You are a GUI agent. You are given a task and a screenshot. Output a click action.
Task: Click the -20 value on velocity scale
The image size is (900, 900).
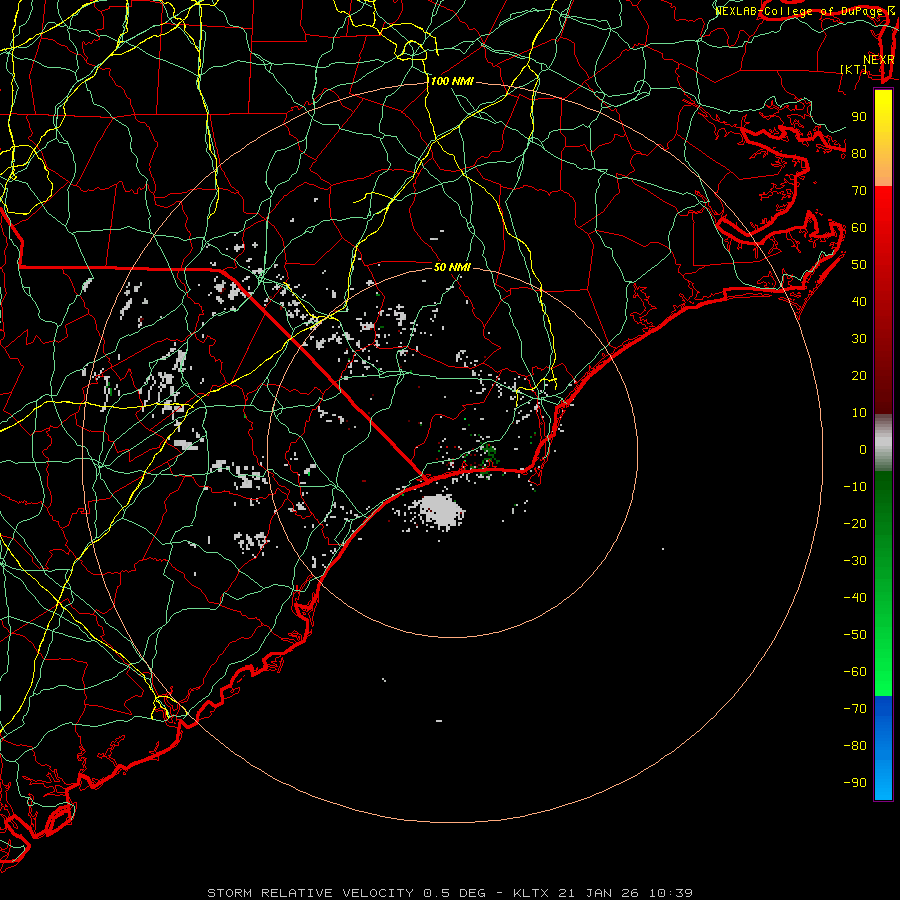(x=855, y=523)
